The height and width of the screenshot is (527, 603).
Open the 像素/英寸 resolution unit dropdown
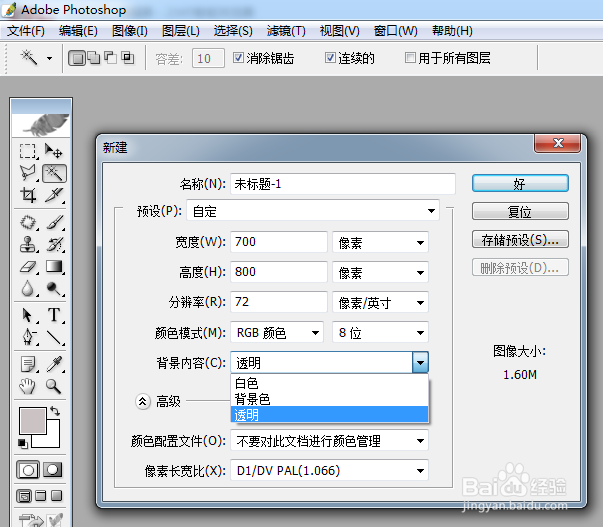click(x=380, y=302)
